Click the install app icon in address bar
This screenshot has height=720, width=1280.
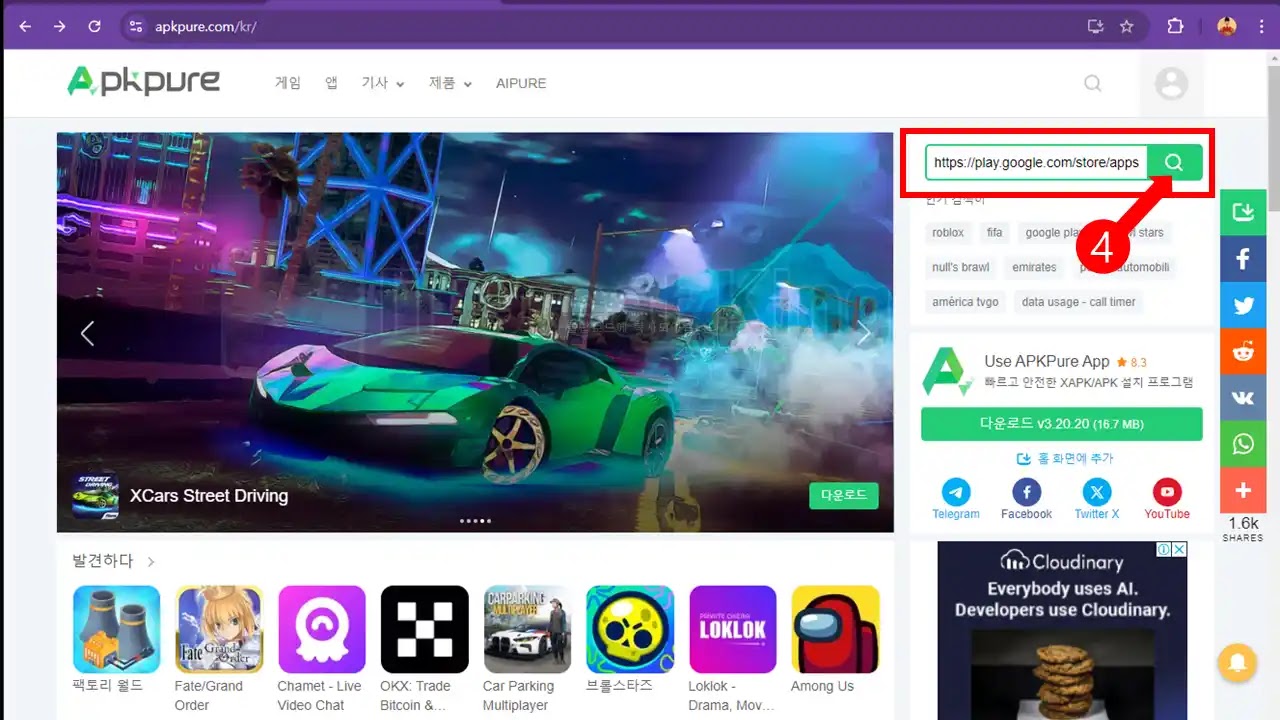1095,27
